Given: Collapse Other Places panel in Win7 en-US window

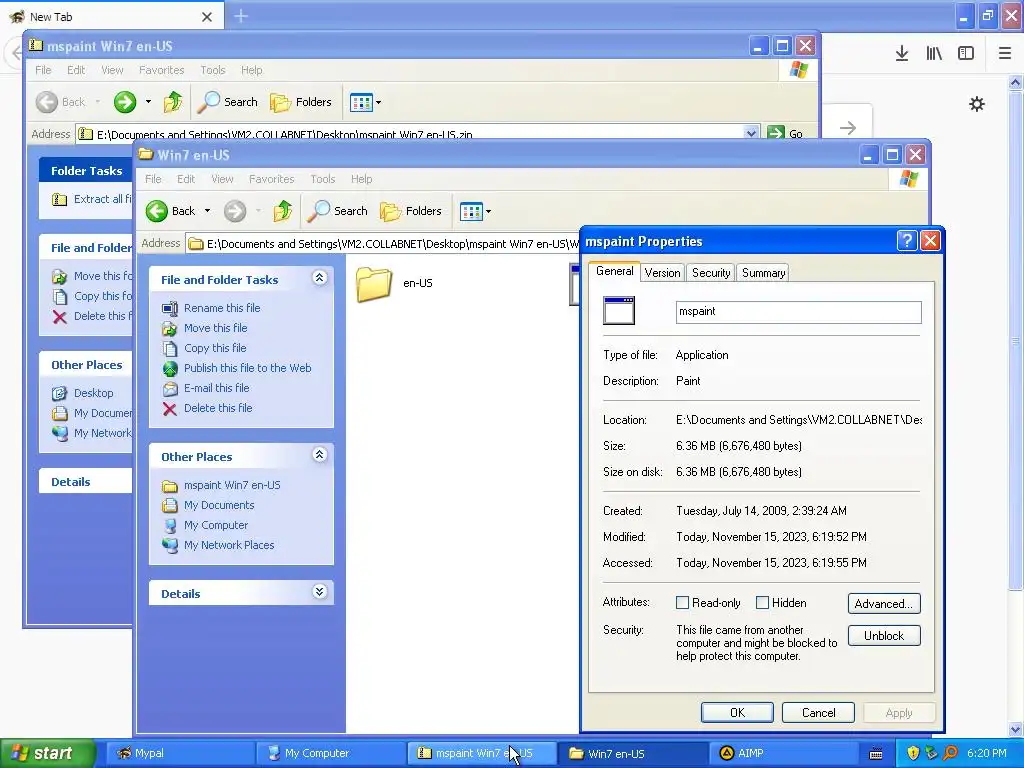Looking at the screenshot, I should [319, 455].
